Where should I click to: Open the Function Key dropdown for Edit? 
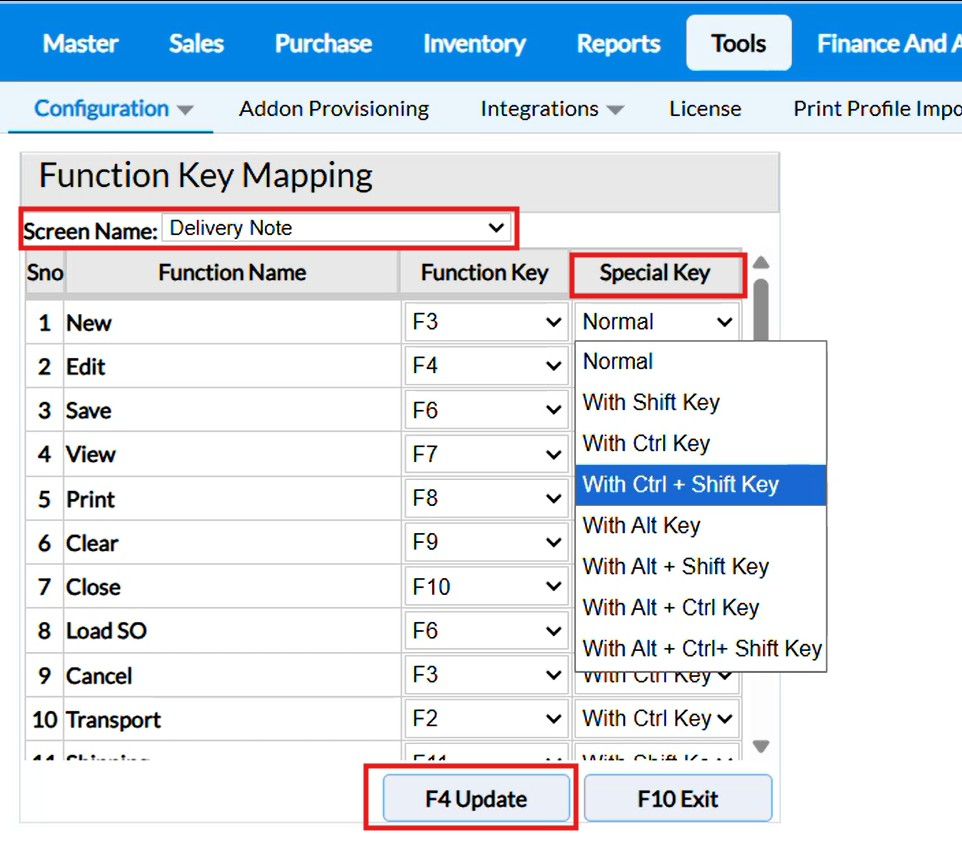tap(485, 367)
